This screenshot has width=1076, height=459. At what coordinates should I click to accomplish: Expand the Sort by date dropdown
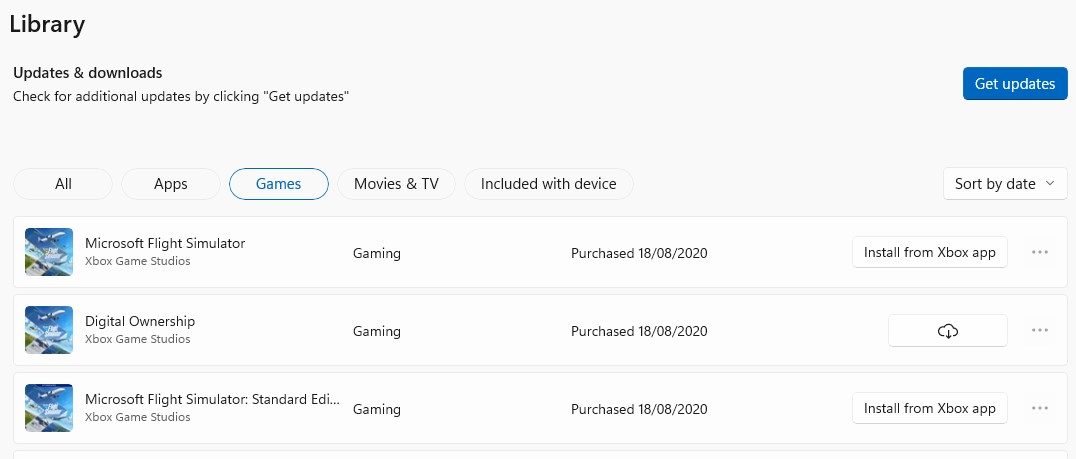[1004, 184]
